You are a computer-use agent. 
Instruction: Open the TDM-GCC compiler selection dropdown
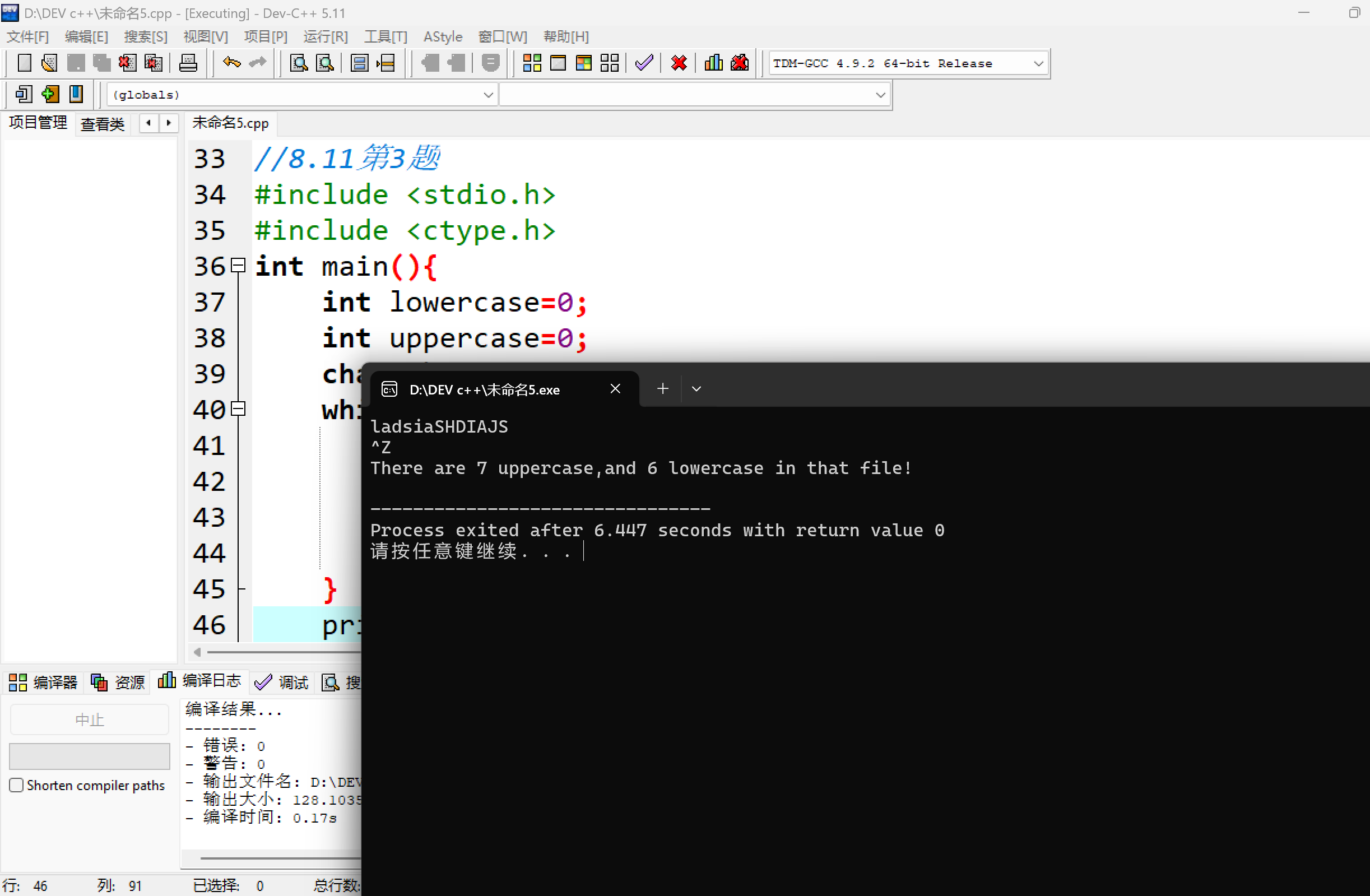click(1038, 63)
